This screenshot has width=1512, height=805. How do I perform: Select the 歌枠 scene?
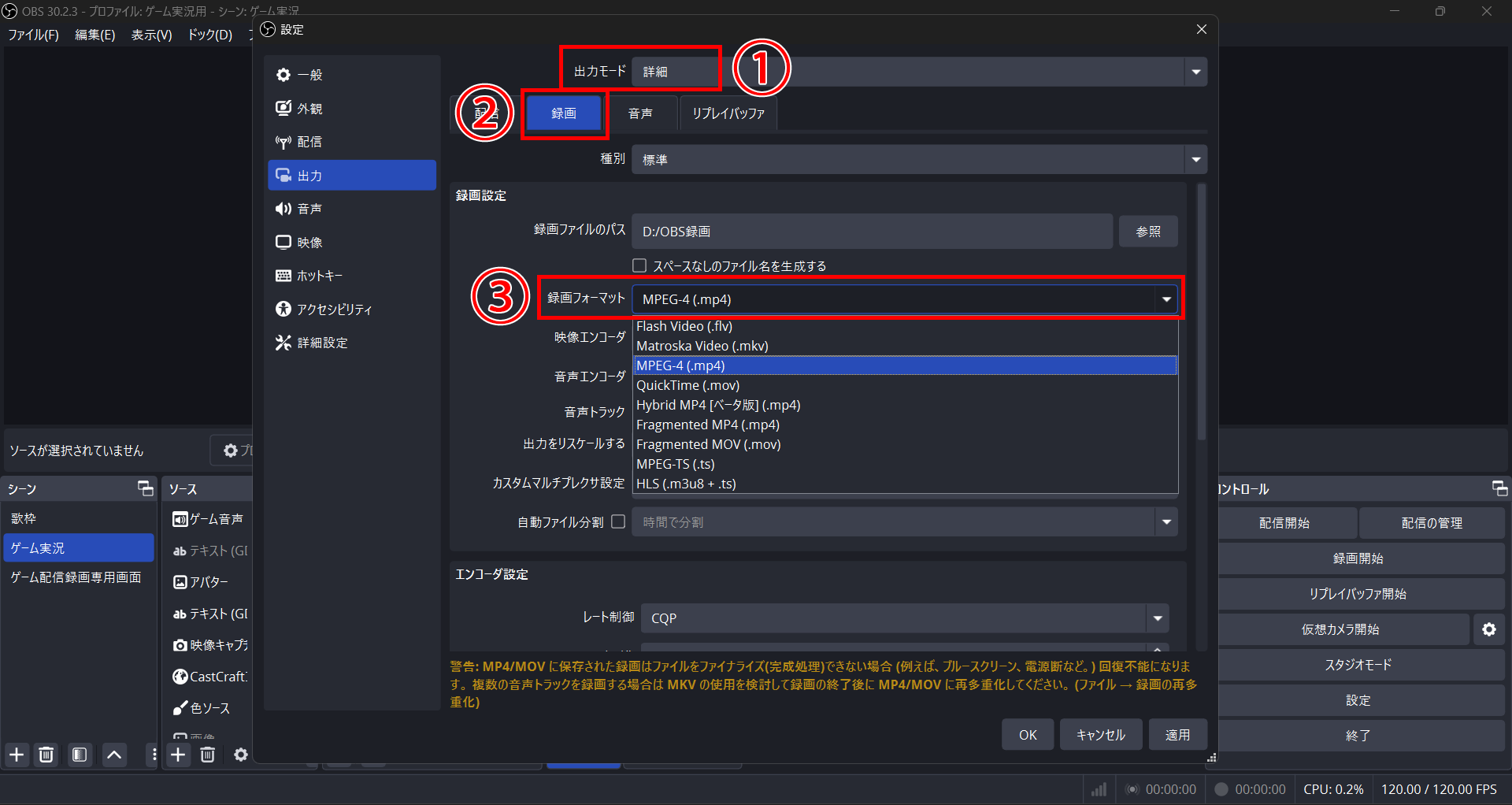click(x=79, y=518)
